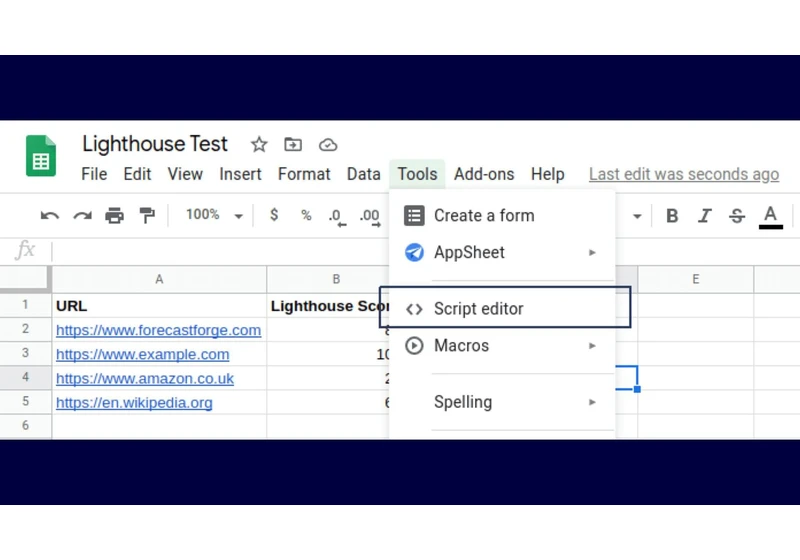Open the forecastforge.com link

click(158, 330)
